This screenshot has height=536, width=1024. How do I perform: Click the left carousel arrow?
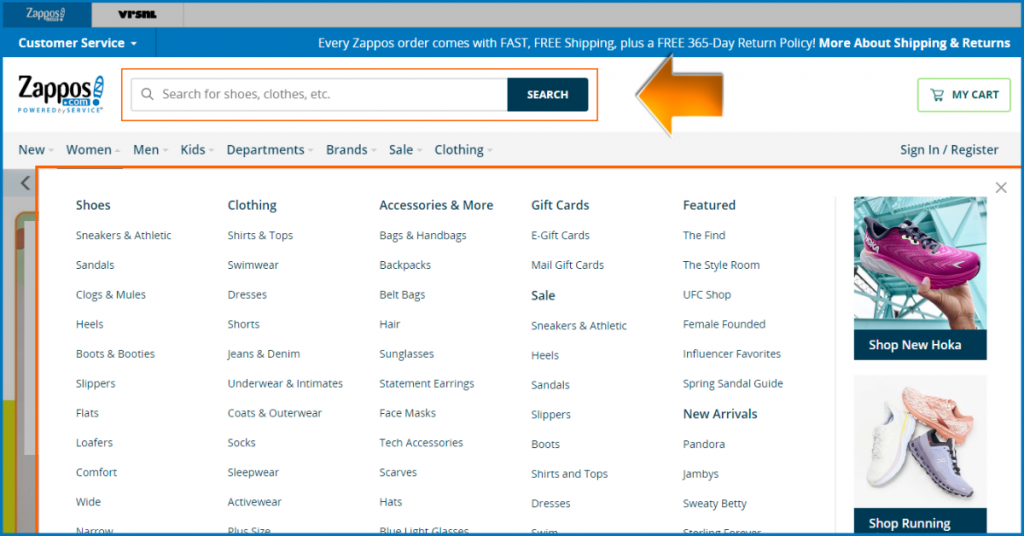25,183
